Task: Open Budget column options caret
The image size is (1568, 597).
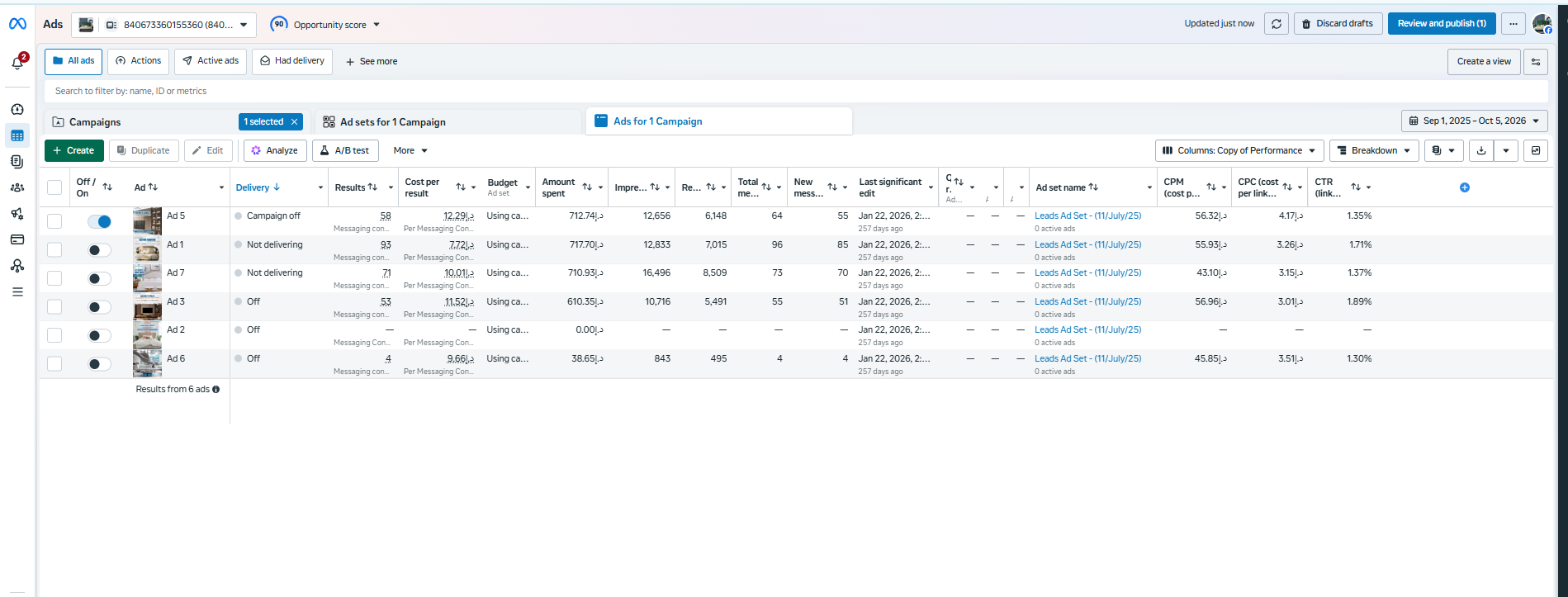Action: click(528, 187)
